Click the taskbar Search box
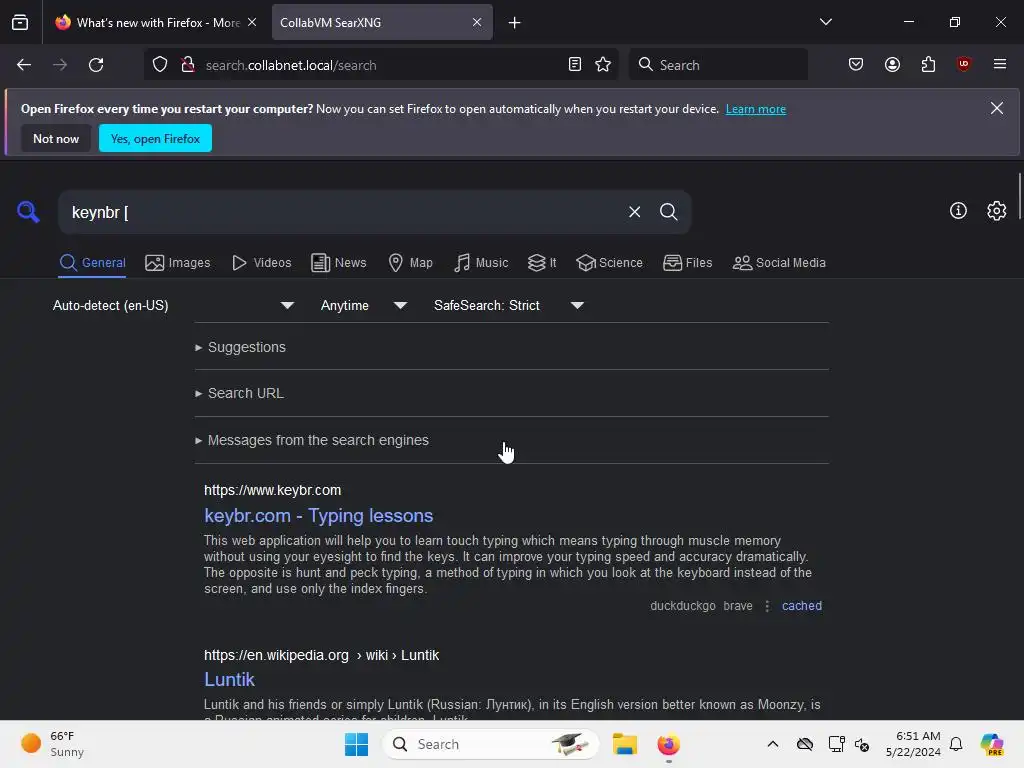This screenshot has width=1024, height=768. click(x=490, y=744)
